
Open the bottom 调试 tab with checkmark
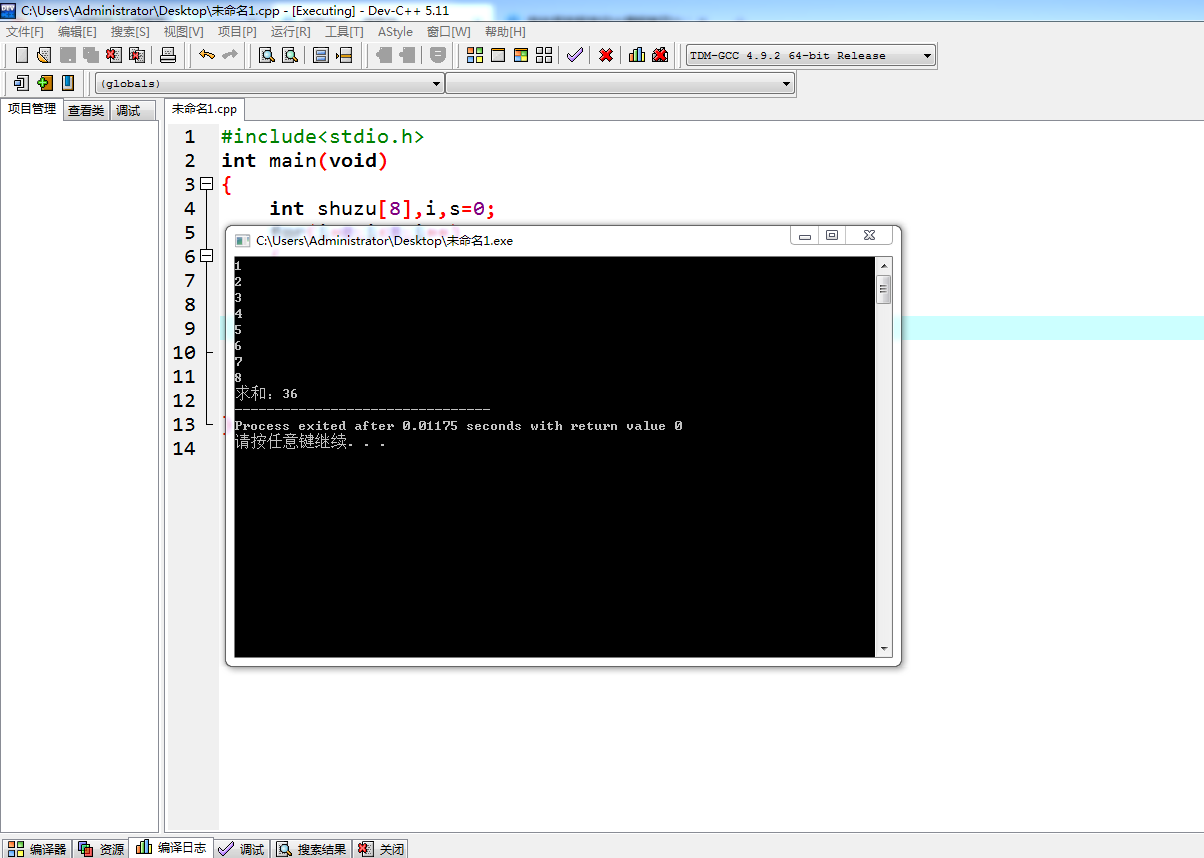coord(242,849)
